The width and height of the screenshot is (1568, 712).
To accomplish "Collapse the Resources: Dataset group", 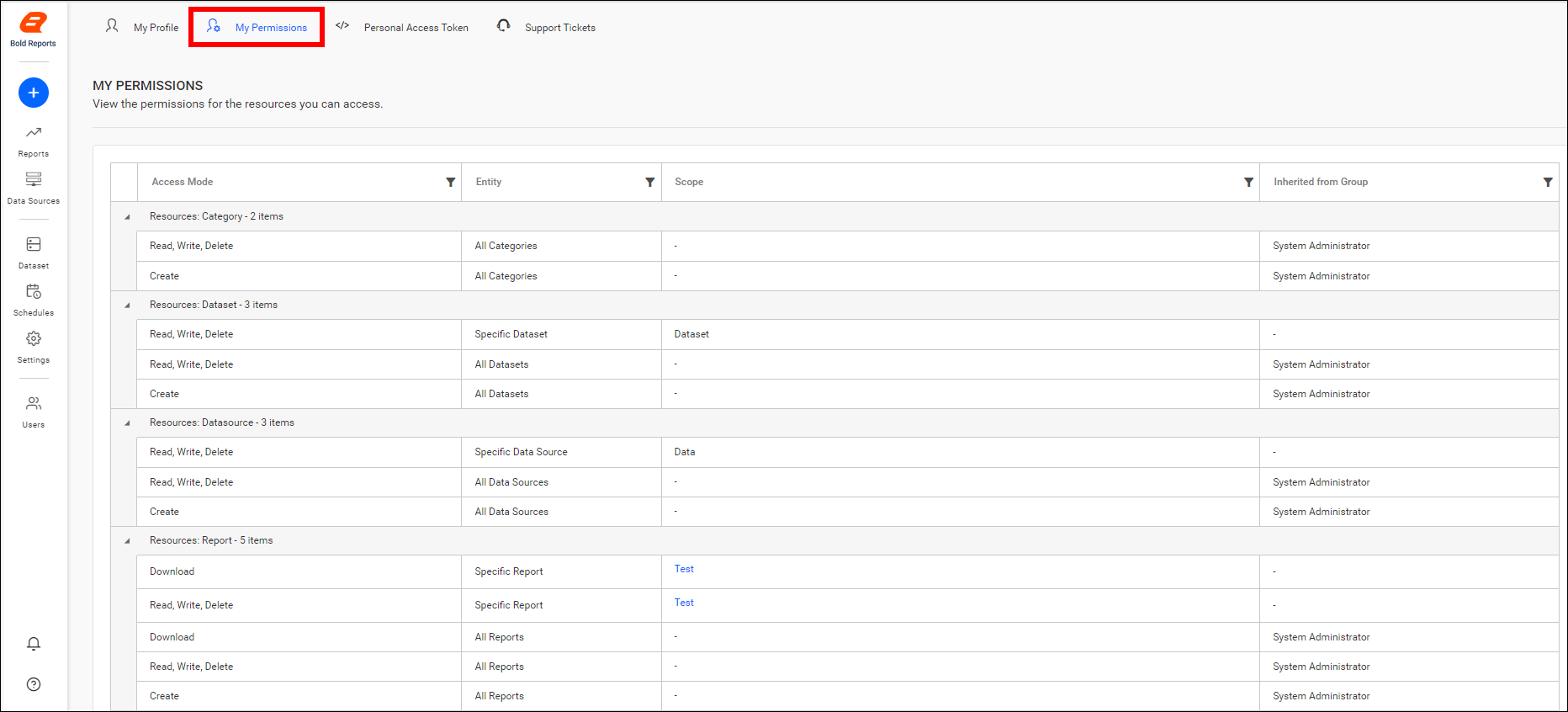I will (128, 306).
